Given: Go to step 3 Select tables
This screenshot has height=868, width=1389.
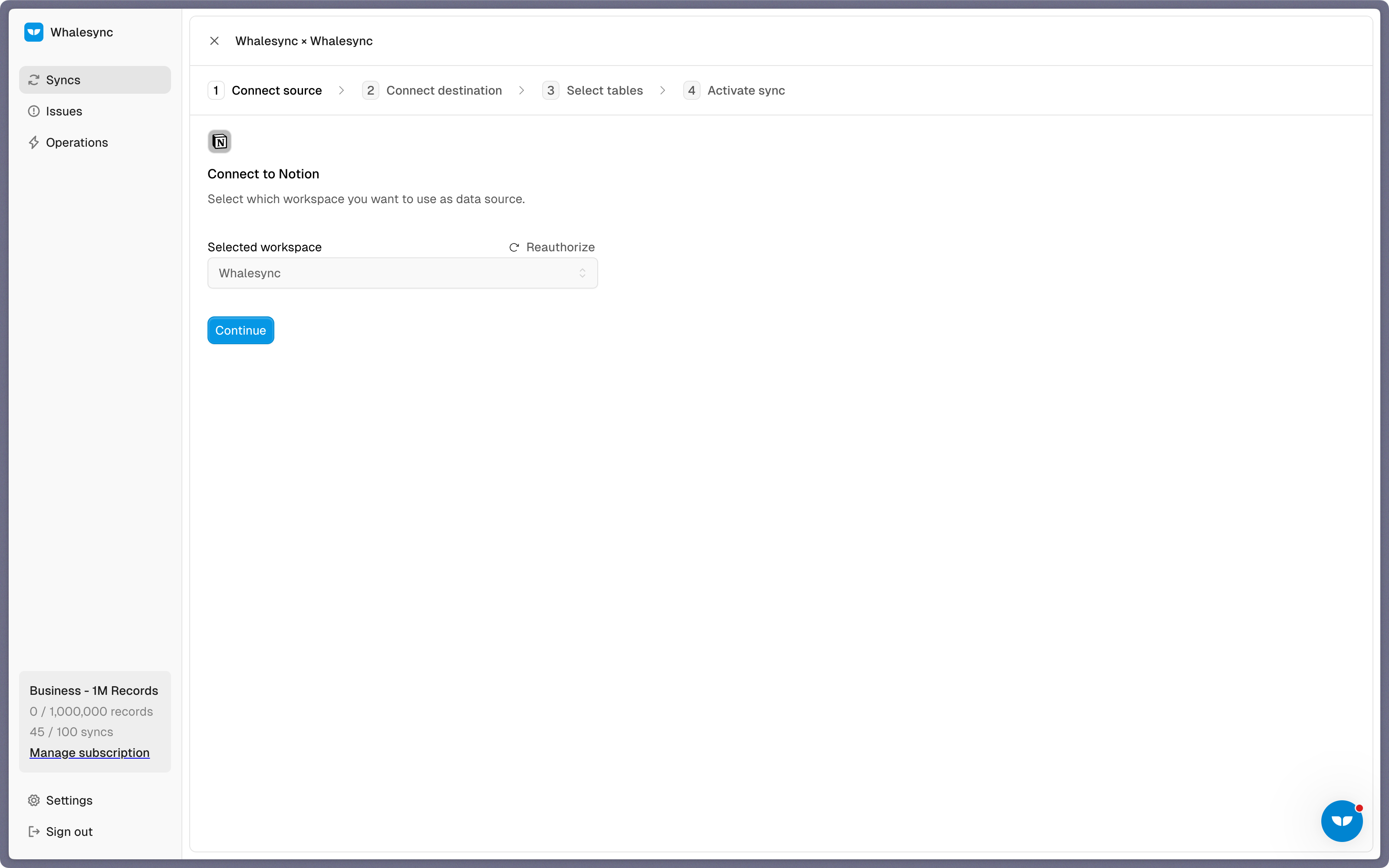Looking at the screenshot, I should point(593,91).
